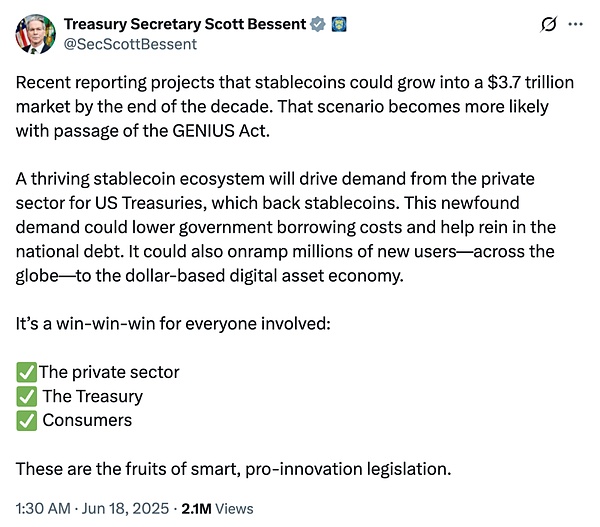
Task: Click the Grok explain-post icon
Action: coord(547,24)
